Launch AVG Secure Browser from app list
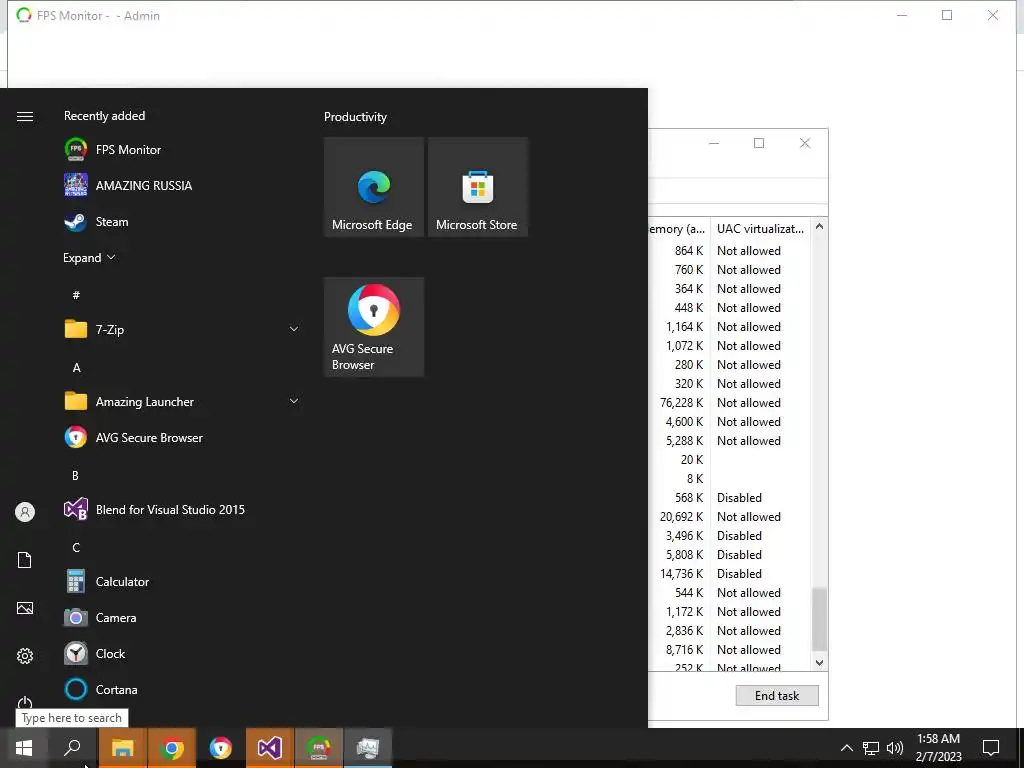 pyautogui.click(x=182, y=438)
